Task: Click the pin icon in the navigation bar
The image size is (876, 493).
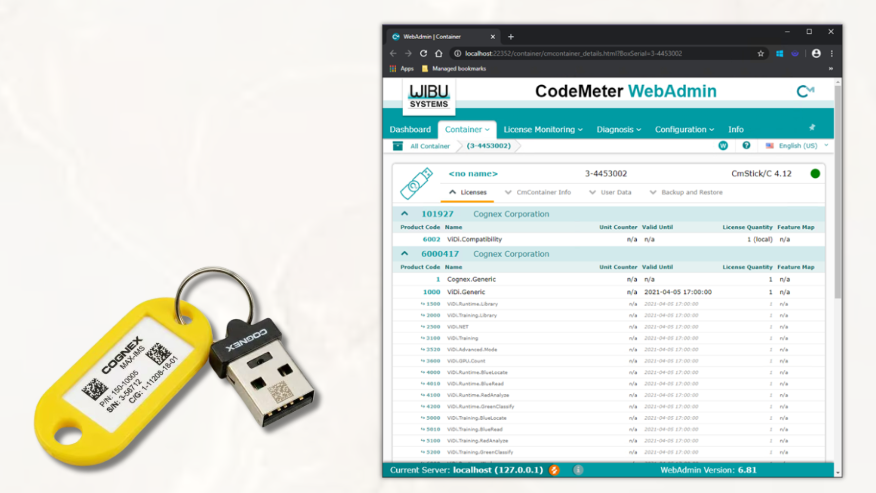Action: click(x=812, y=128)
